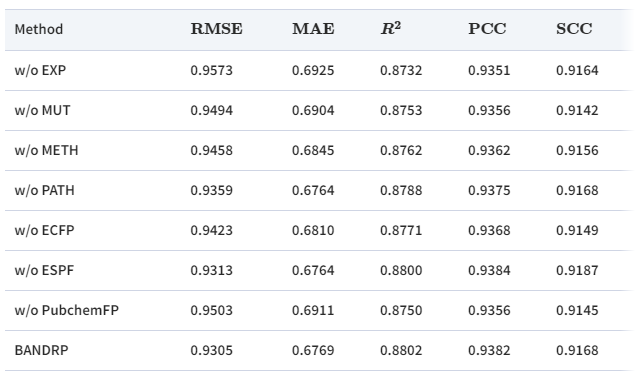Screen dimensions: 641x377
Task: Select the SCC column header
Action: (x=574, y=29)
